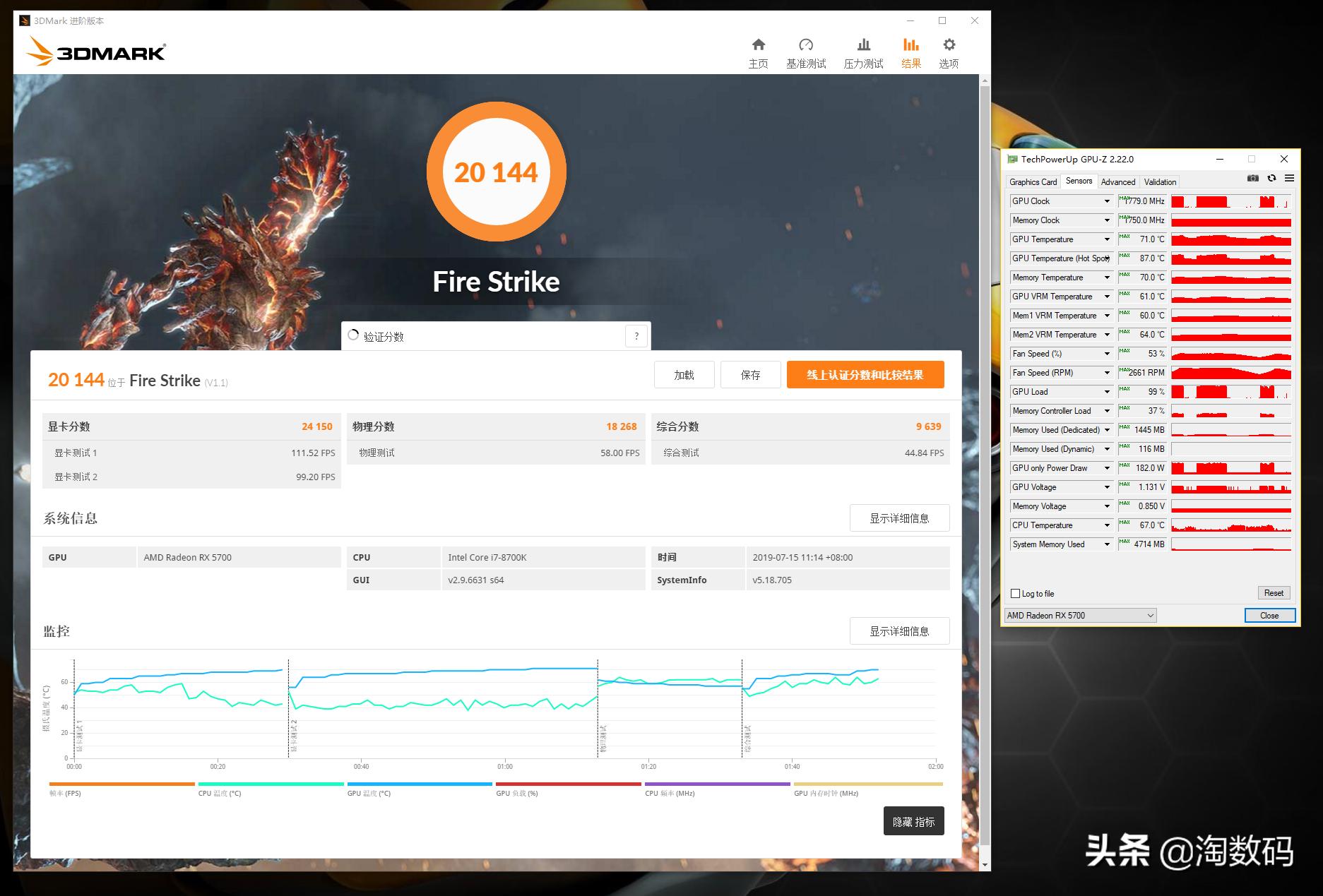Open the Memory Temperature sensor dropdown
Viewport: 1323px width, 896px height.
(1107, 277)
